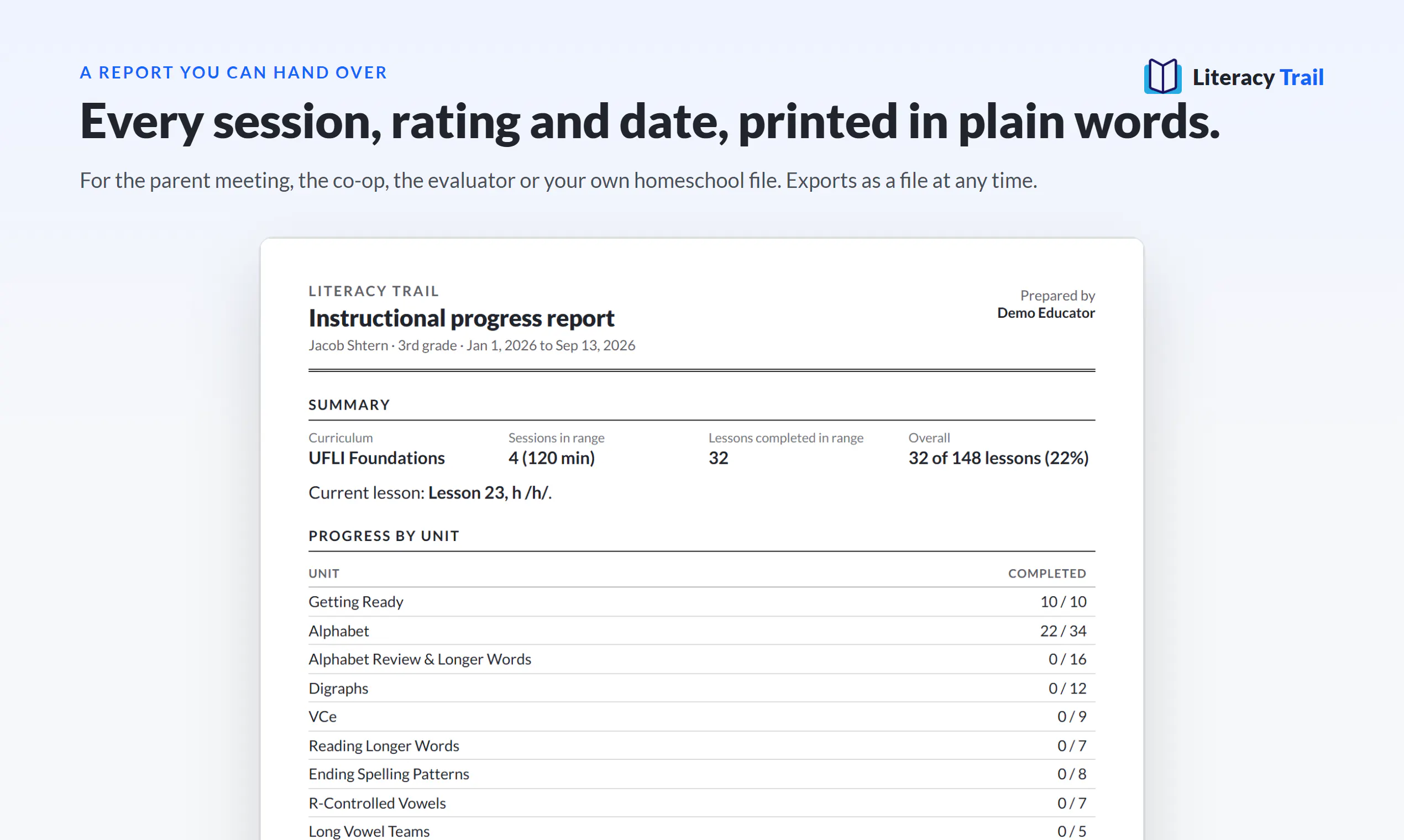This screenshot has width=1404, height=840.
Task: Click the "10 / 10" completed value
Action: [1063, 602]
